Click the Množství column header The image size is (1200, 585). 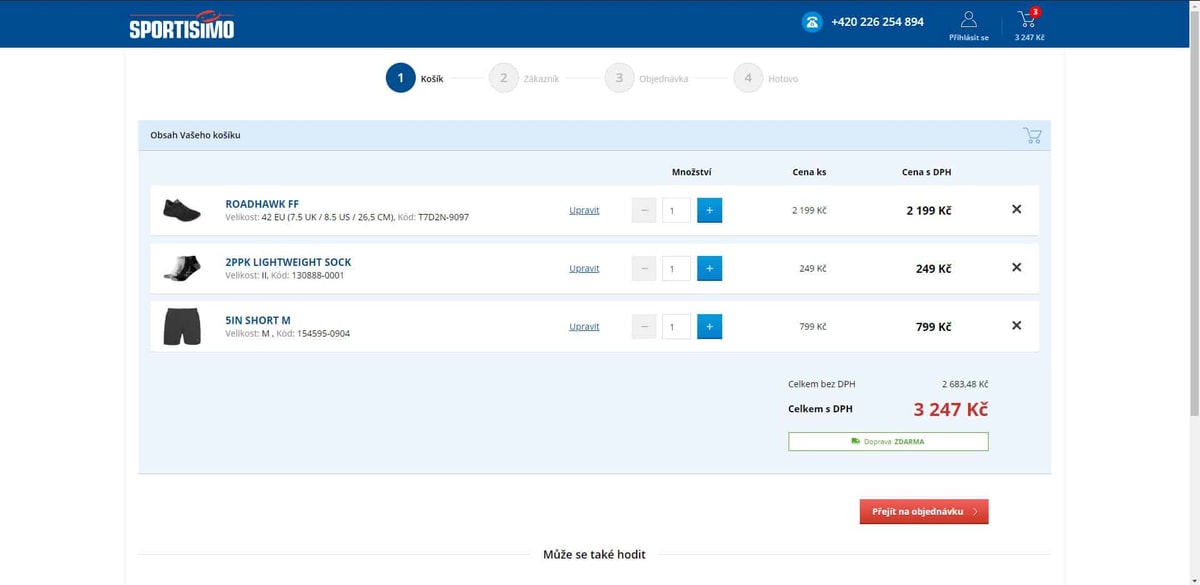(691, 172)
